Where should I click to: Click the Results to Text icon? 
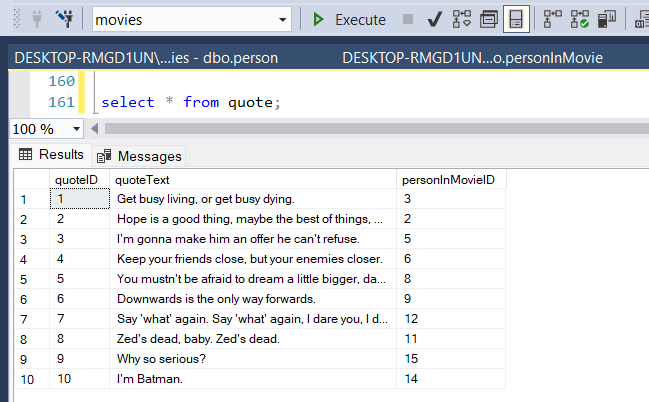641,19
